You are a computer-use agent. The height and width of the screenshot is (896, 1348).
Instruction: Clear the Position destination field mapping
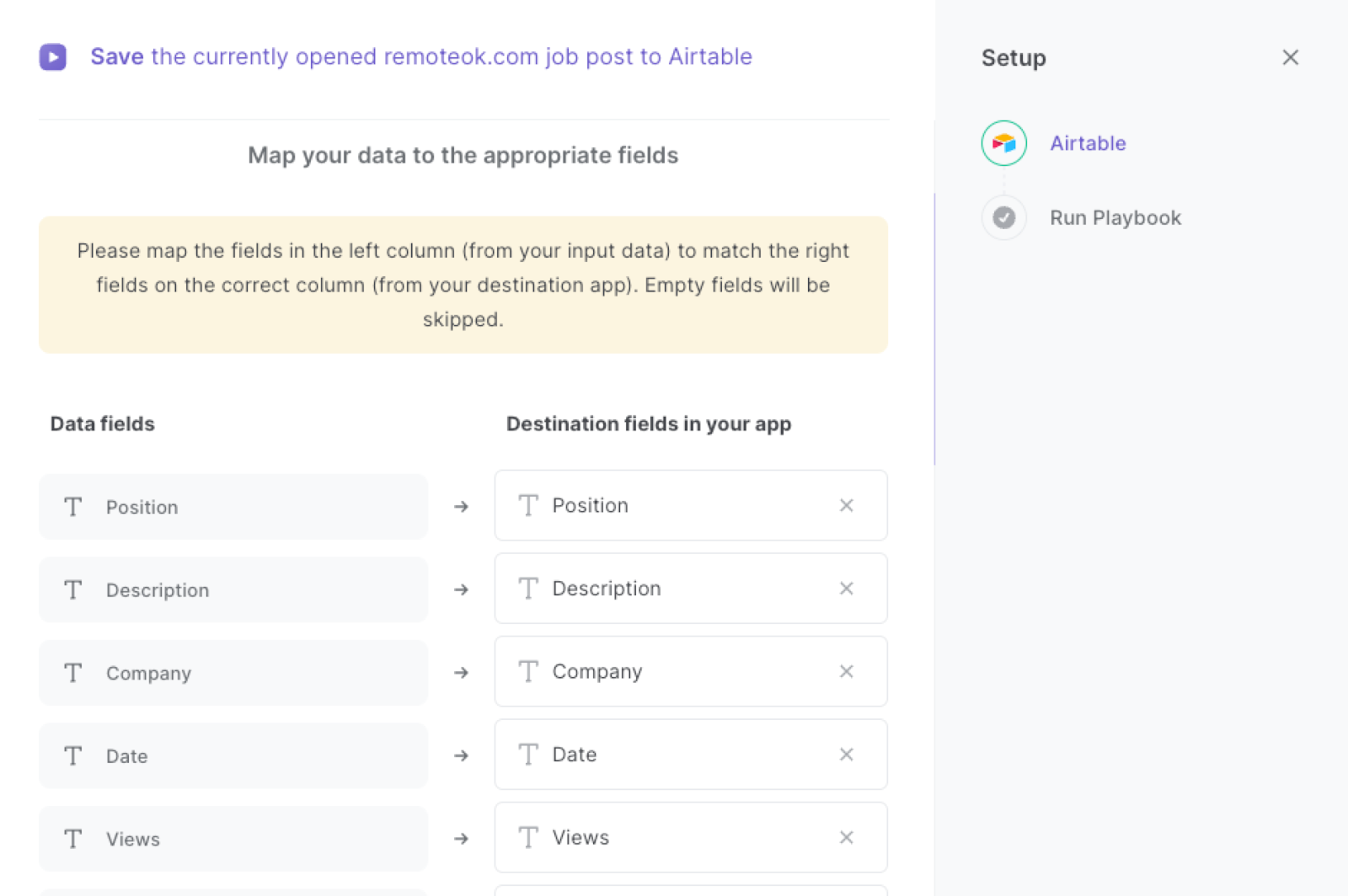pos(846,505)
